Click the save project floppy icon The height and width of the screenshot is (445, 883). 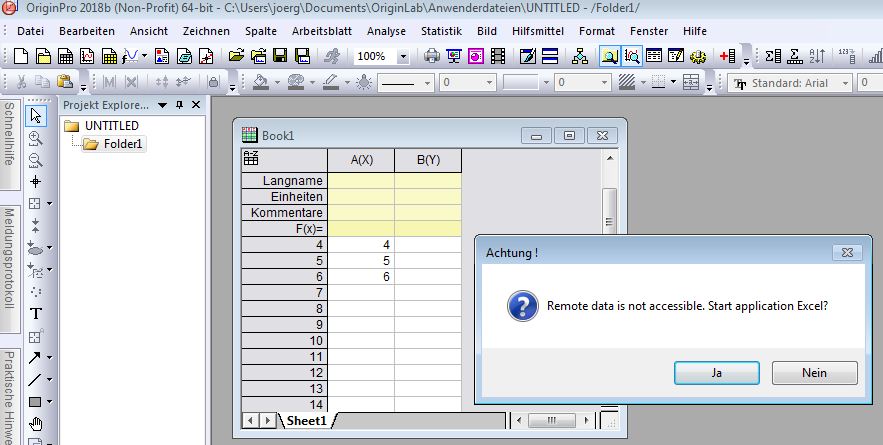tap(280, 56)
